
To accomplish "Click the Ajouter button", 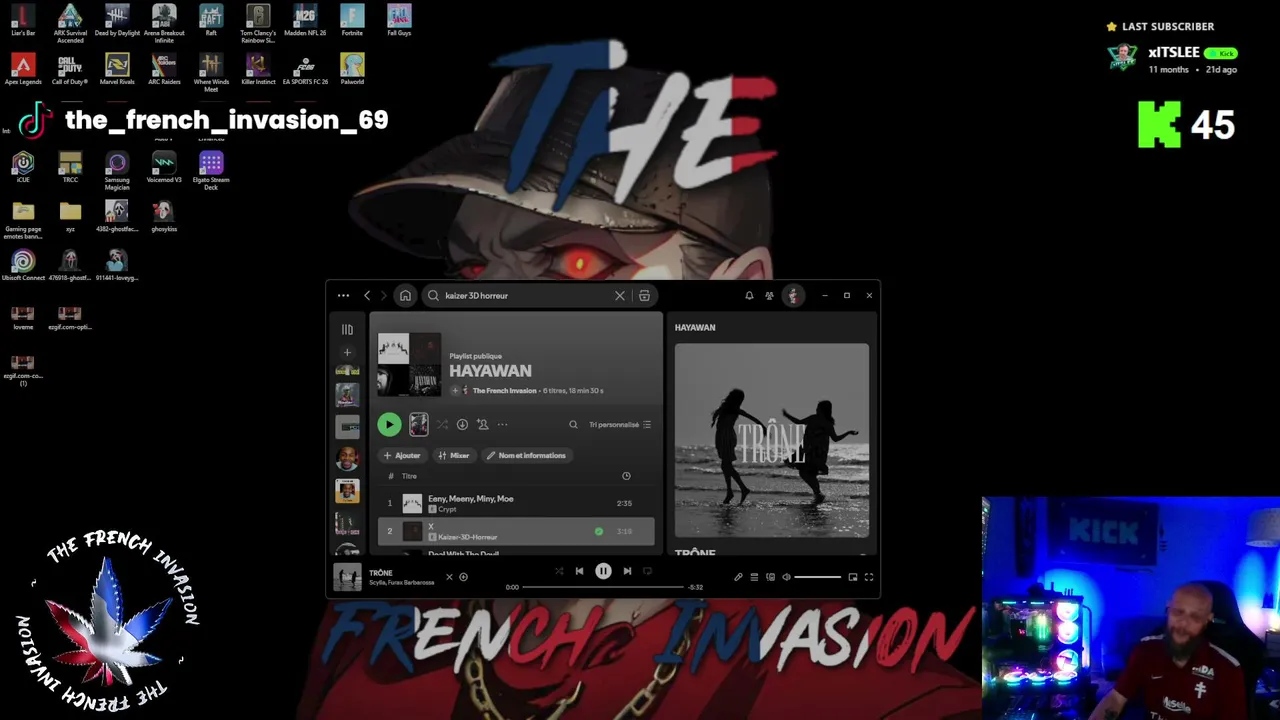I will click(x=402, y=456).
